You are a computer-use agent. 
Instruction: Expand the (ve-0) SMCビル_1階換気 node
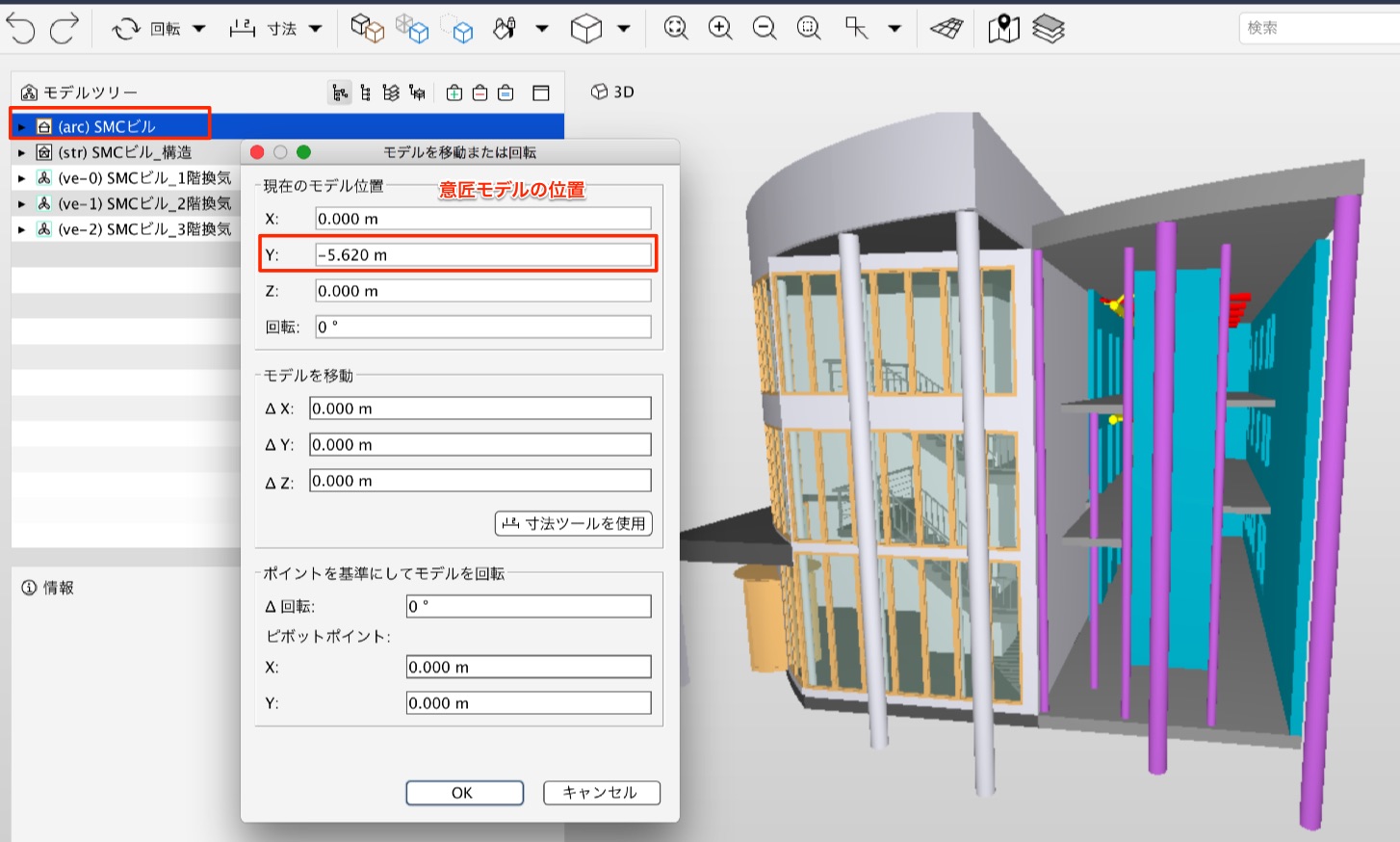point(21,178)
